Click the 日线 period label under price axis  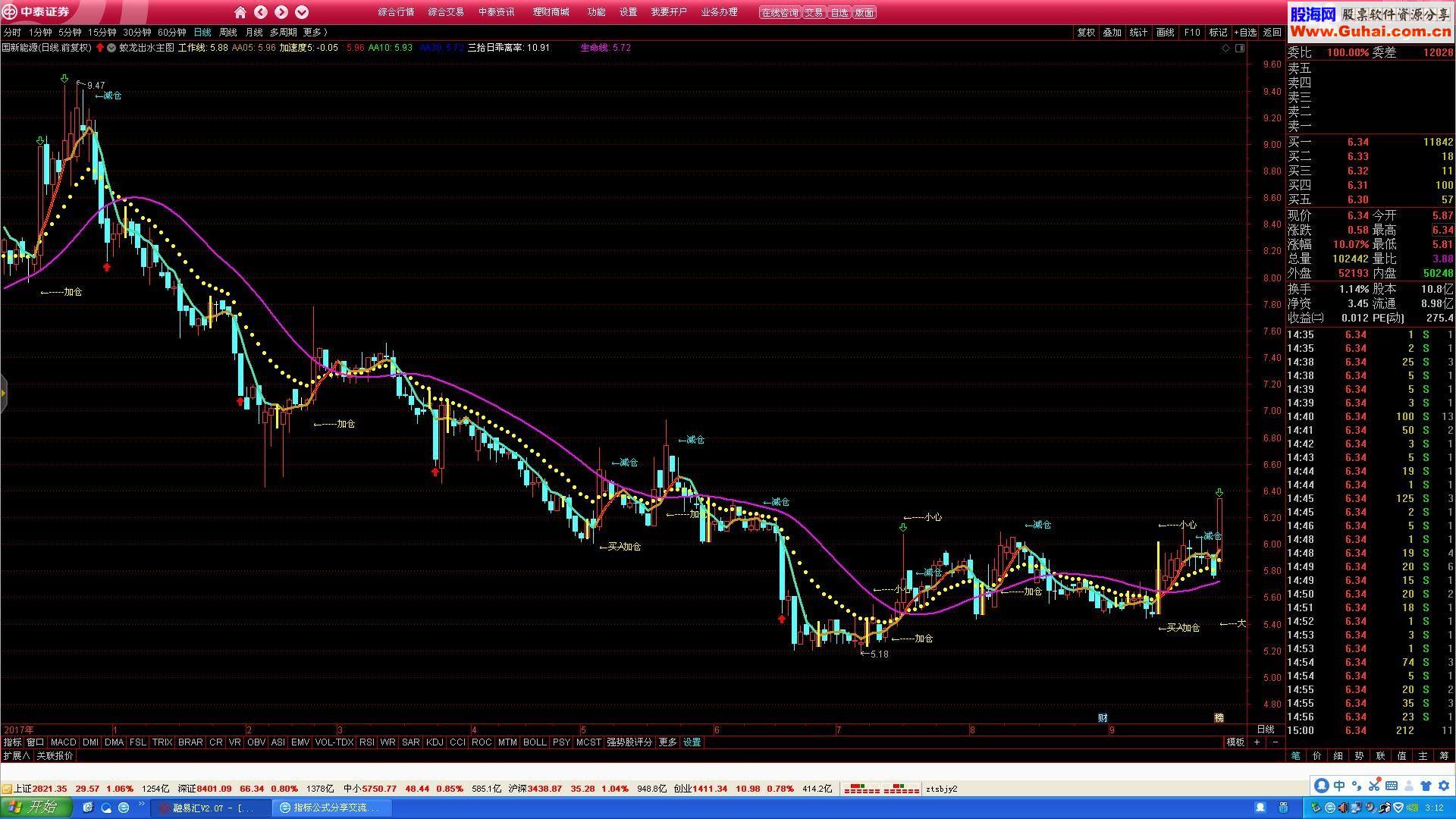[x=1266, y=730]
